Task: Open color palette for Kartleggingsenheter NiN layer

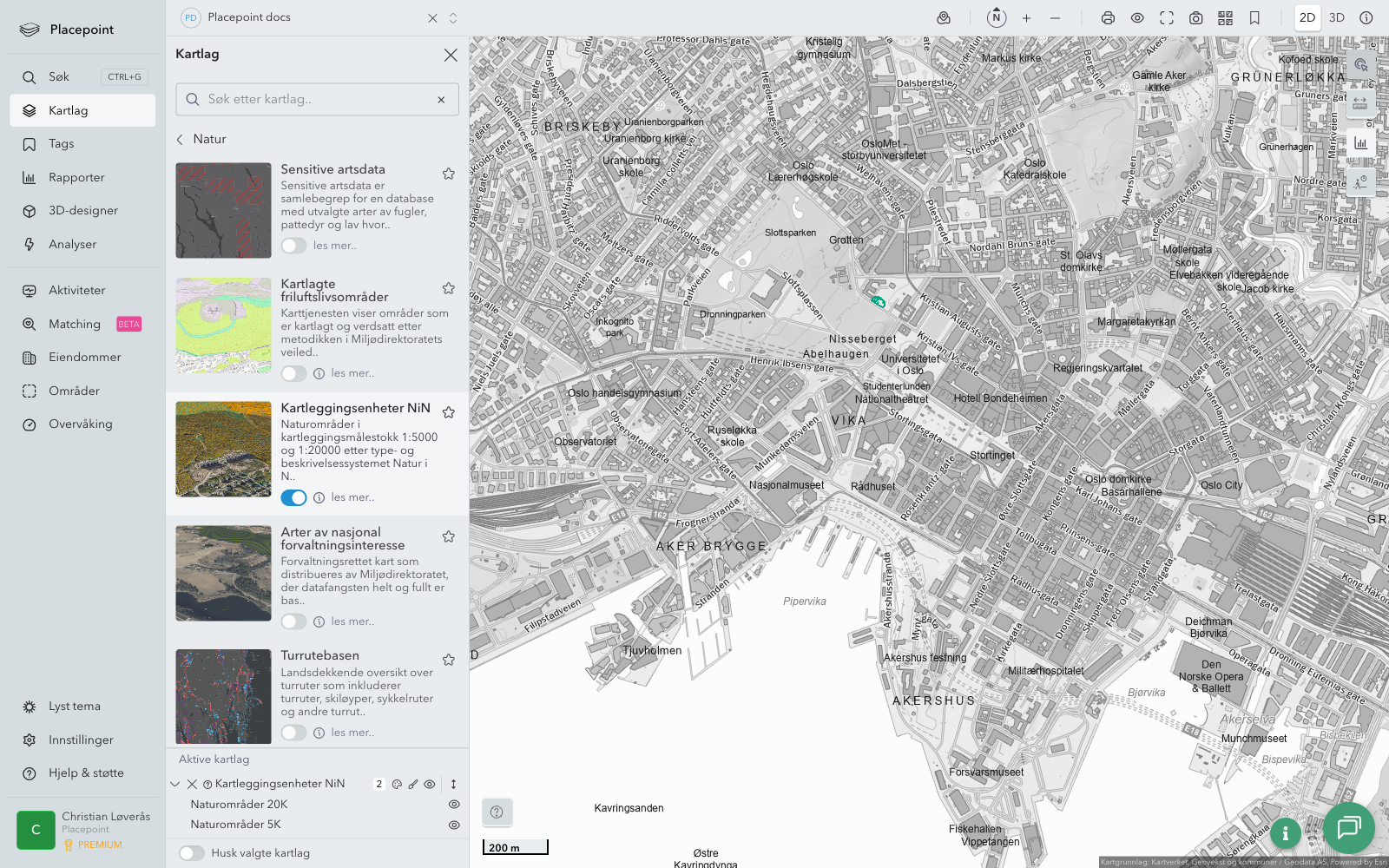Action: [397, 784]
